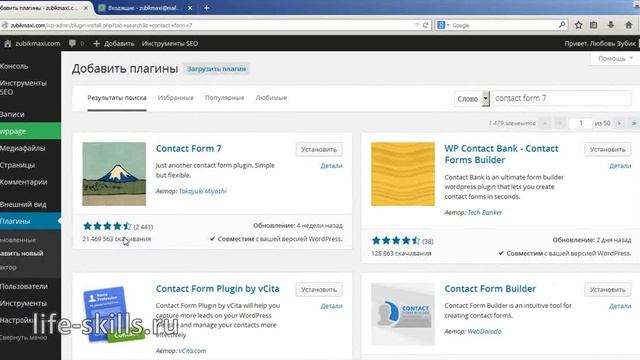The height and width of the screenshot is (360, 640).
Task: Open the Привет, Любовь Зубик account menu
Action: click(600, 43)
